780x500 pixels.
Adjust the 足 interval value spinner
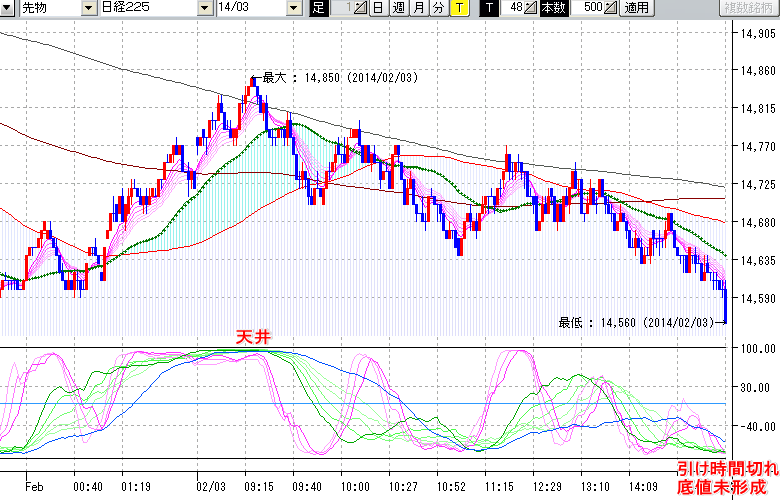(362, 8)
